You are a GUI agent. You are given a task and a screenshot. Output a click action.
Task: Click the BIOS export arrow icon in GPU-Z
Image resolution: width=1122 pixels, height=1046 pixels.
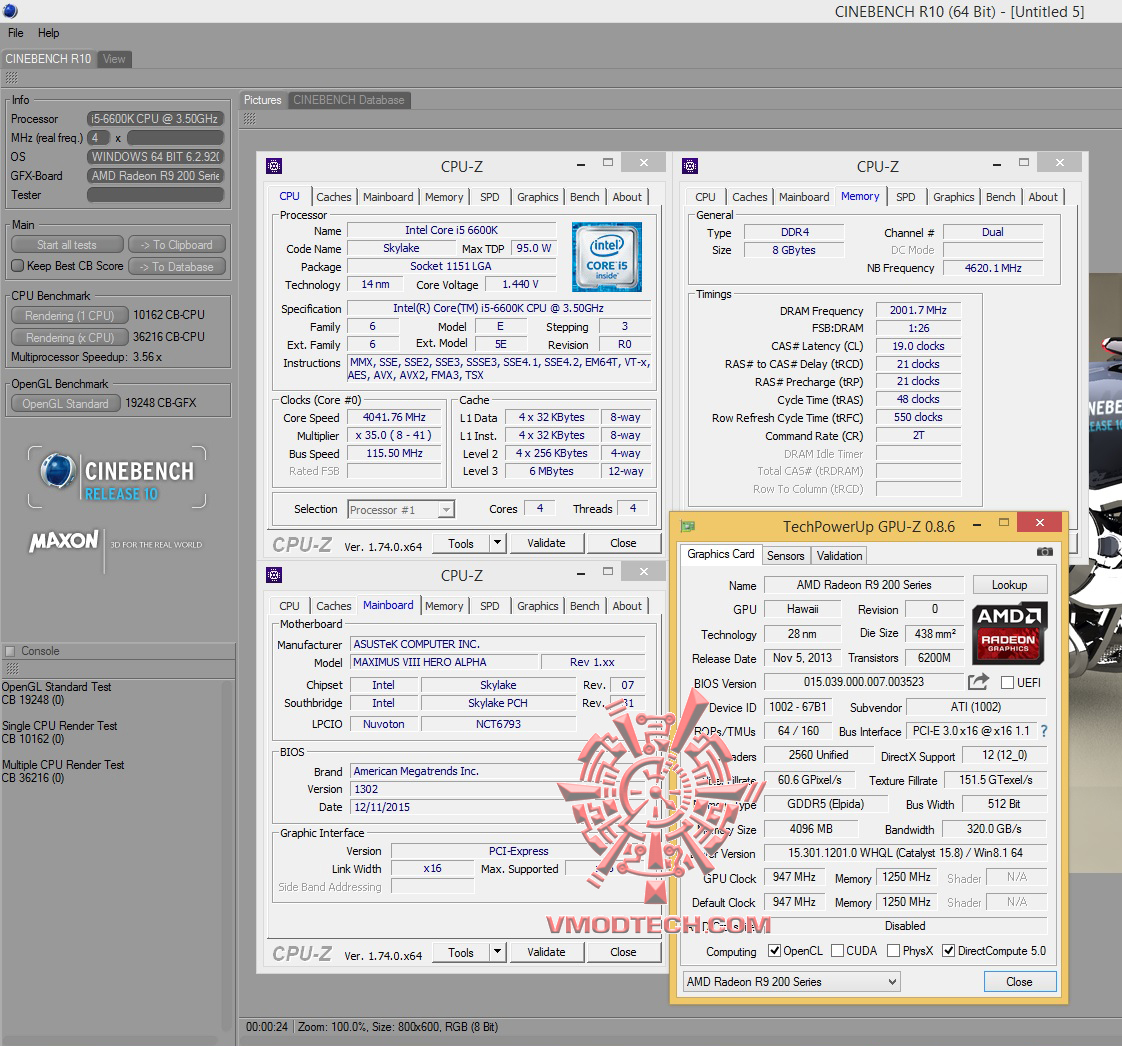978,682
